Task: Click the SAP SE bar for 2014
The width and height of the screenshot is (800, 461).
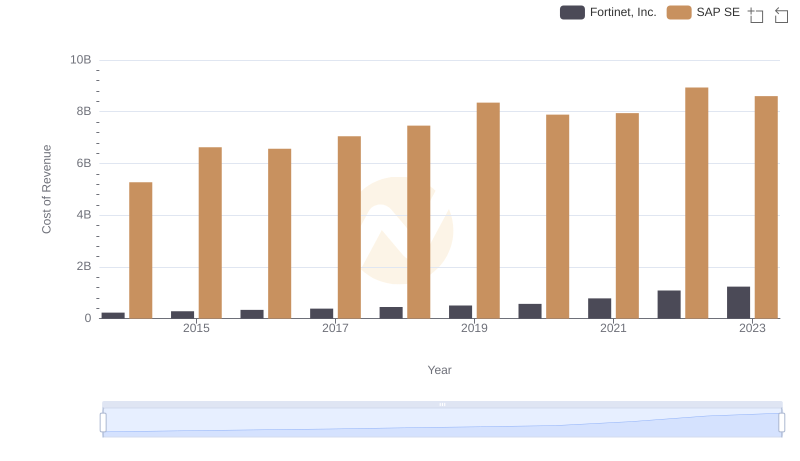Action: click(140, 250)
